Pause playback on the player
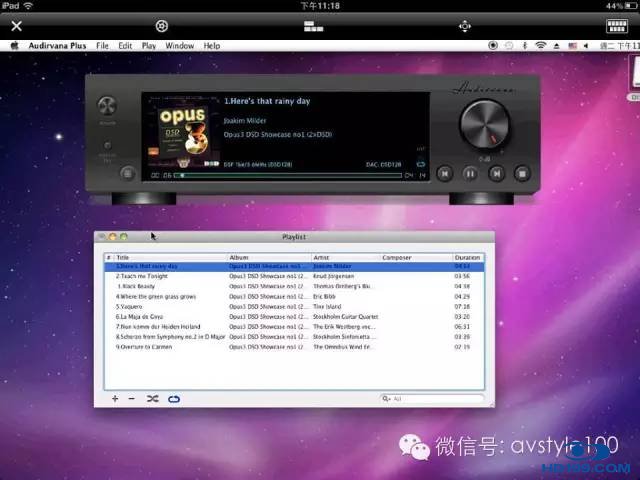Image resolution: width=640 pixels, height=480 pixels. point(470,174)
